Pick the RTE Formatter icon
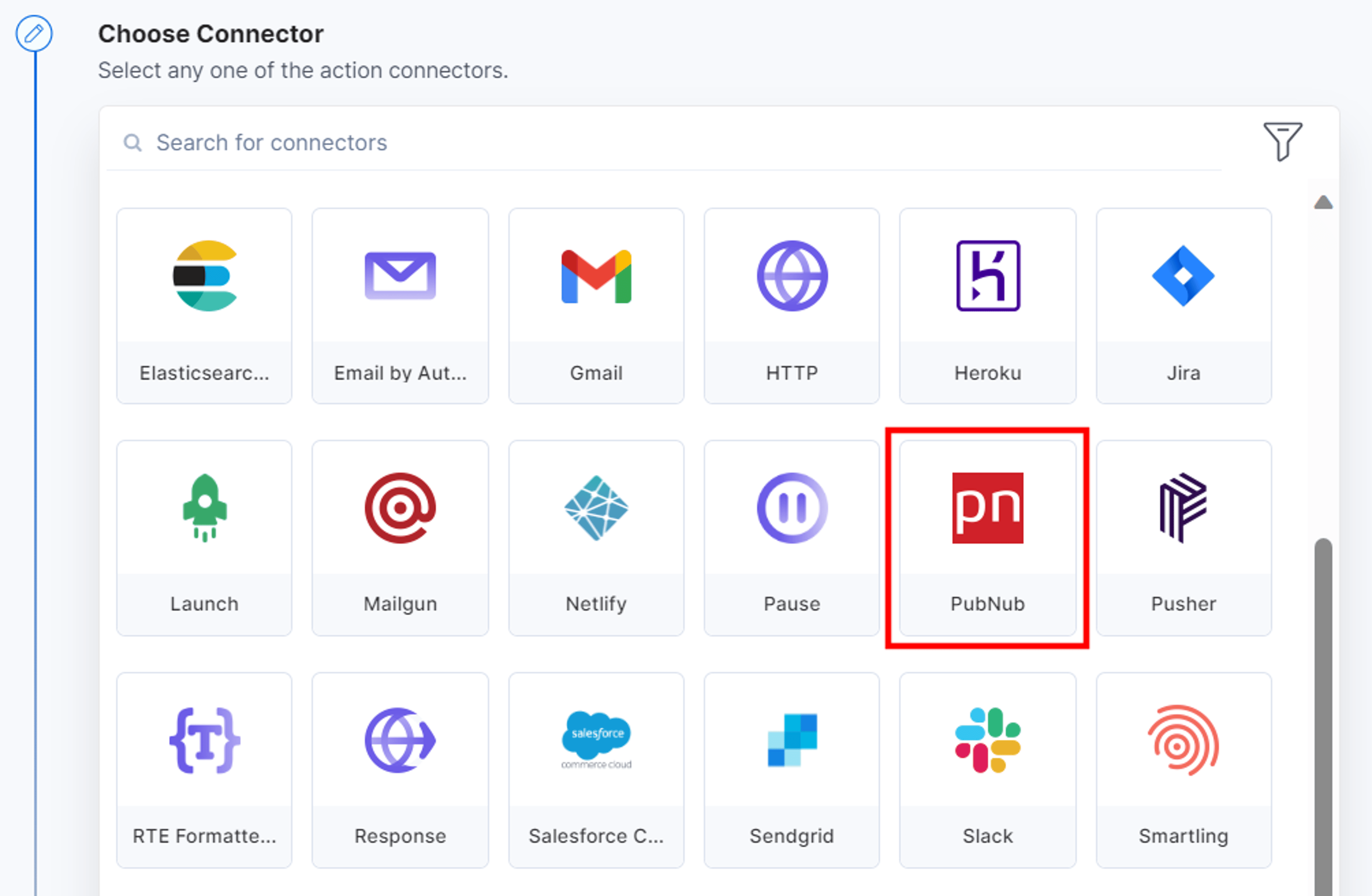 205,740
